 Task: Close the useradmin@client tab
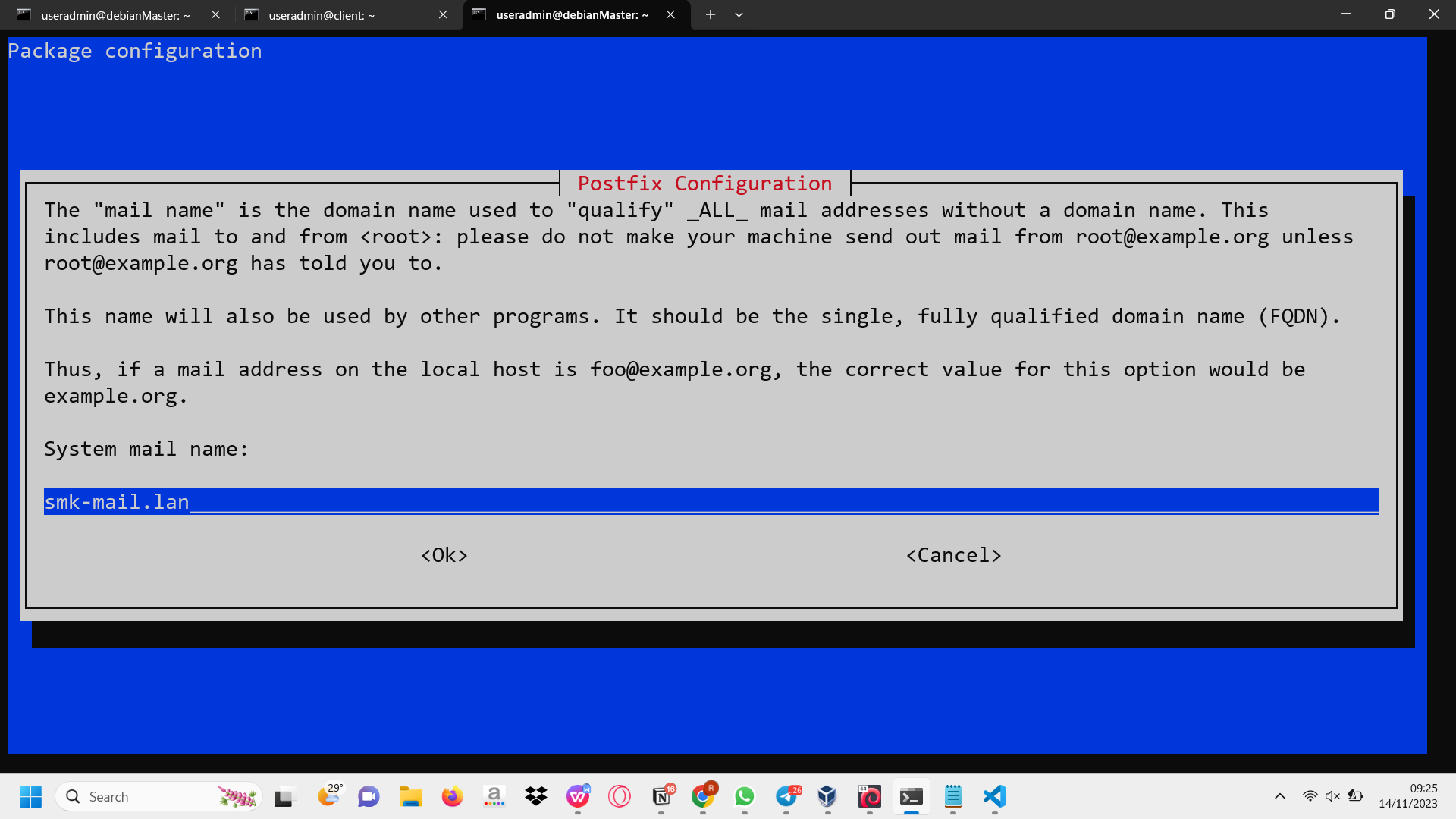[x=443, y=14]
